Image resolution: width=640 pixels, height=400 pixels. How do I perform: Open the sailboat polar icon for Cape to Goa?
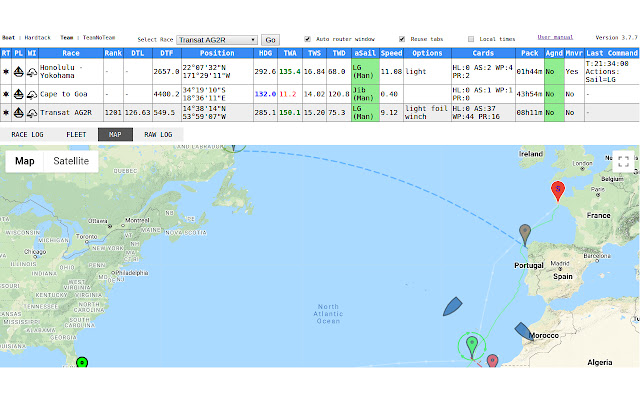(18, 94)
